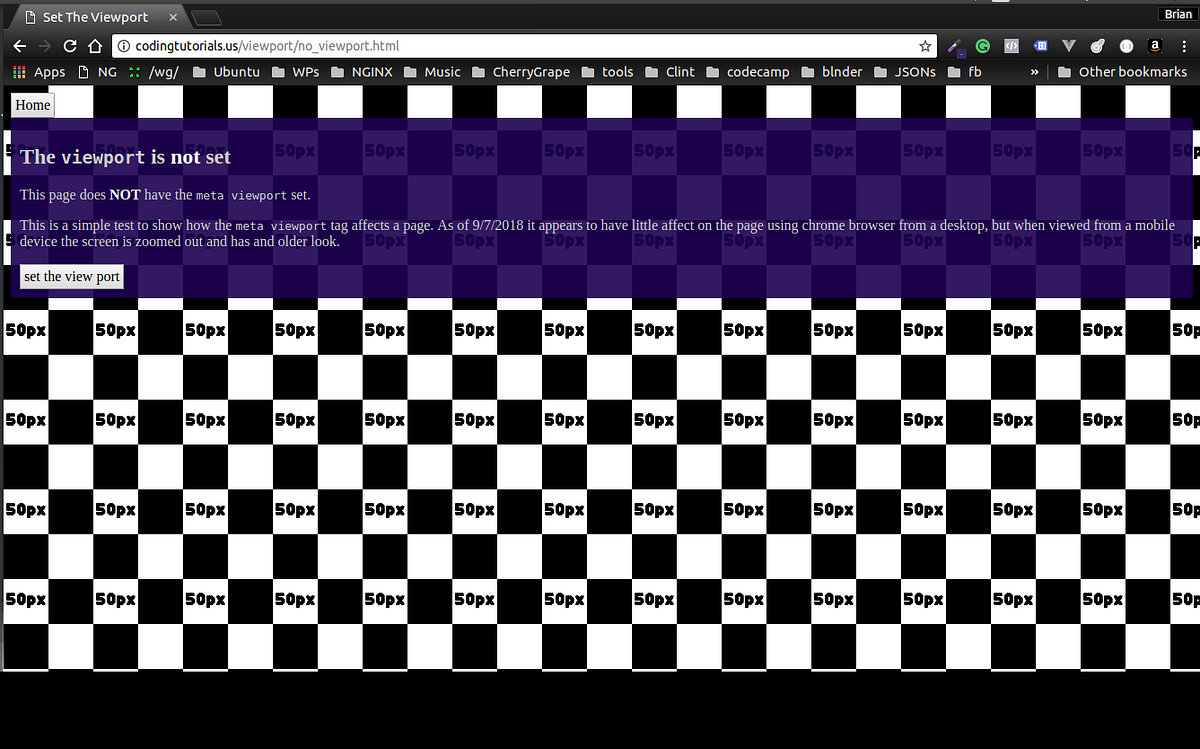Bookmark this page with the star icon

pyautogui.click(x=927, y=45)
